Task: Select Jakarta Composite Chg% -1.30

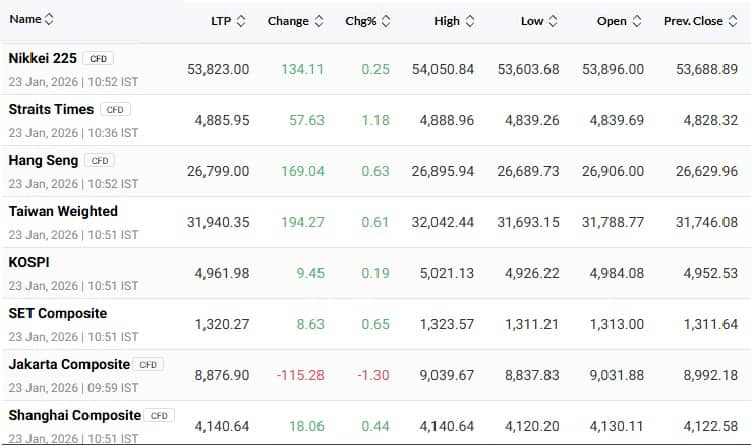Action: [374, 375]
